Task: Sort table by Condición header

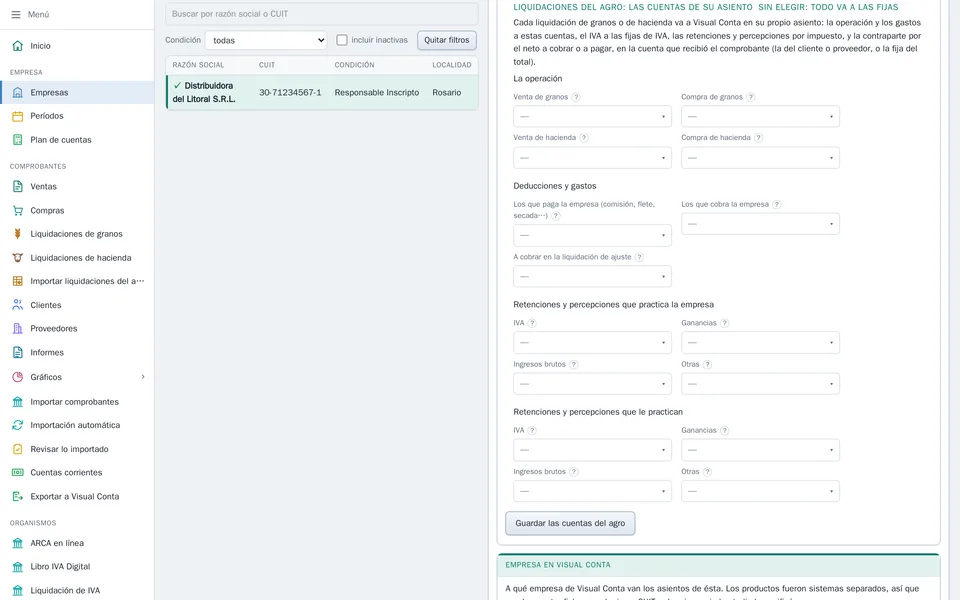Action: click(354, 65)
